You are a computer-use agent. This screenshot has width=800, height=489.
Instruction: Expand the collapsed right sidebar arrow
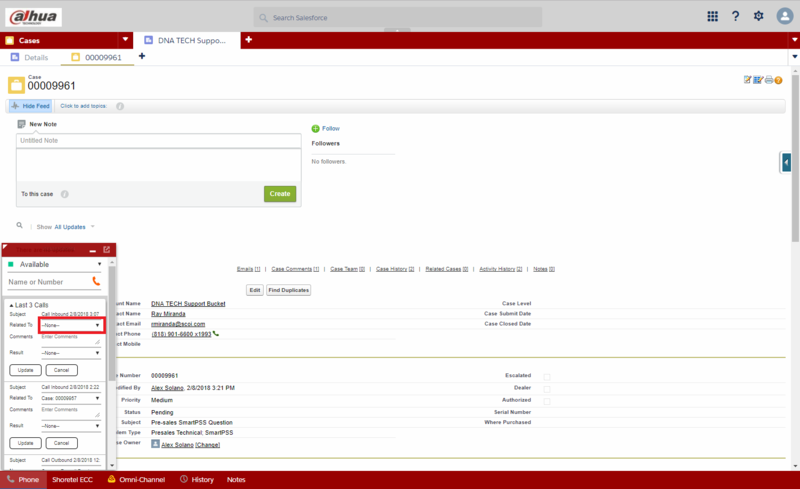(x=786, y=163)
